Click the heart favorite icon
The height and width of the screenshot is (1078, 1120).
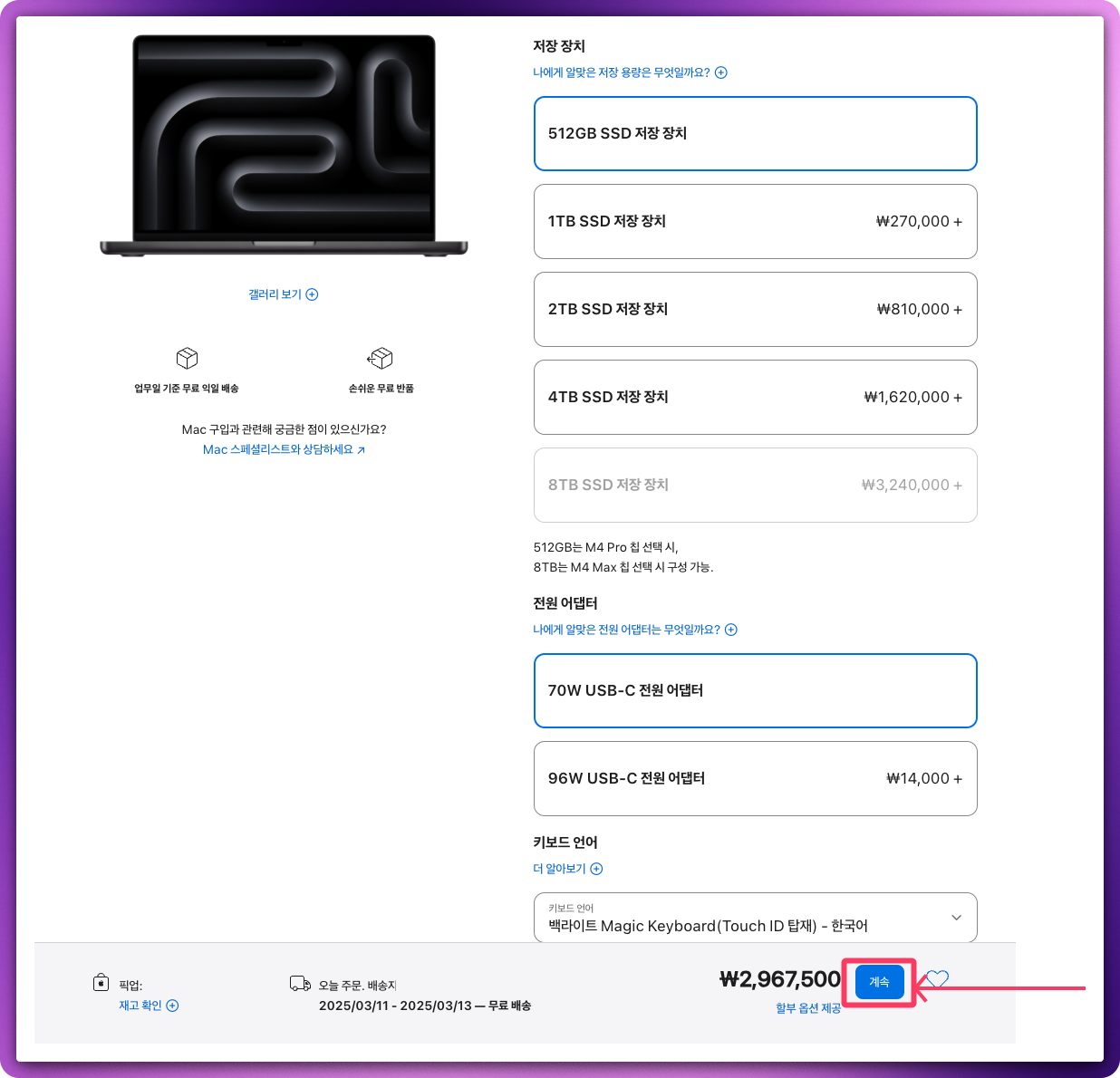tap(937, 979)
